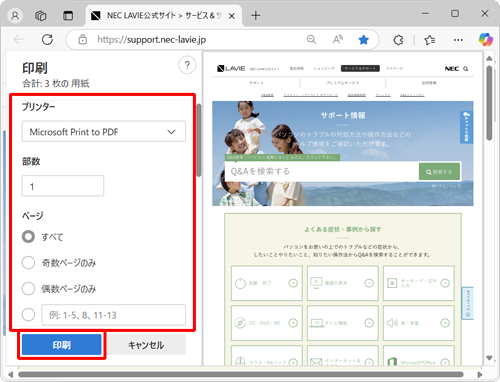Viewport: 500px width, 382px height.
Task: Click the zoom magnifier icon in address bar
Action: click(x=311, y=40)
